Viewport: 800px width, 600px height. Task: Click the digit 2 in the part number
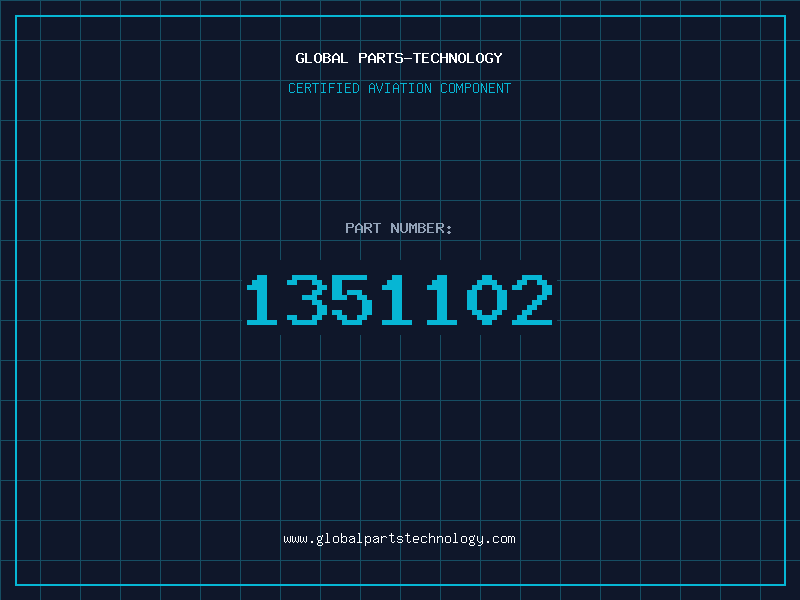click(532, 299)
